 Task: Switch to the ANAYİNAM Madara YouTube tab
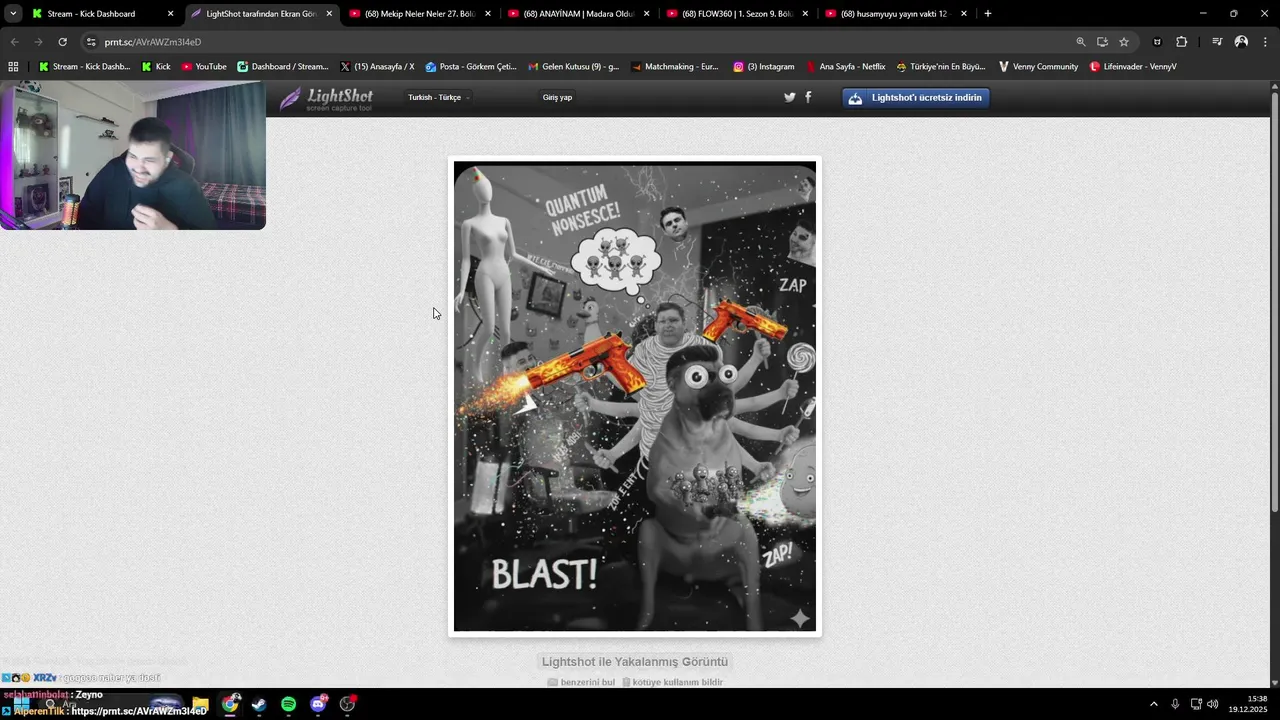[578, 14]
